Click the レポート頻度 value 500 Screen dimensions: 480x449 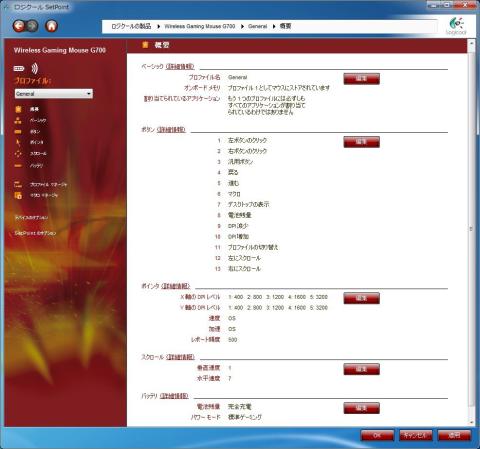(232, 340)
